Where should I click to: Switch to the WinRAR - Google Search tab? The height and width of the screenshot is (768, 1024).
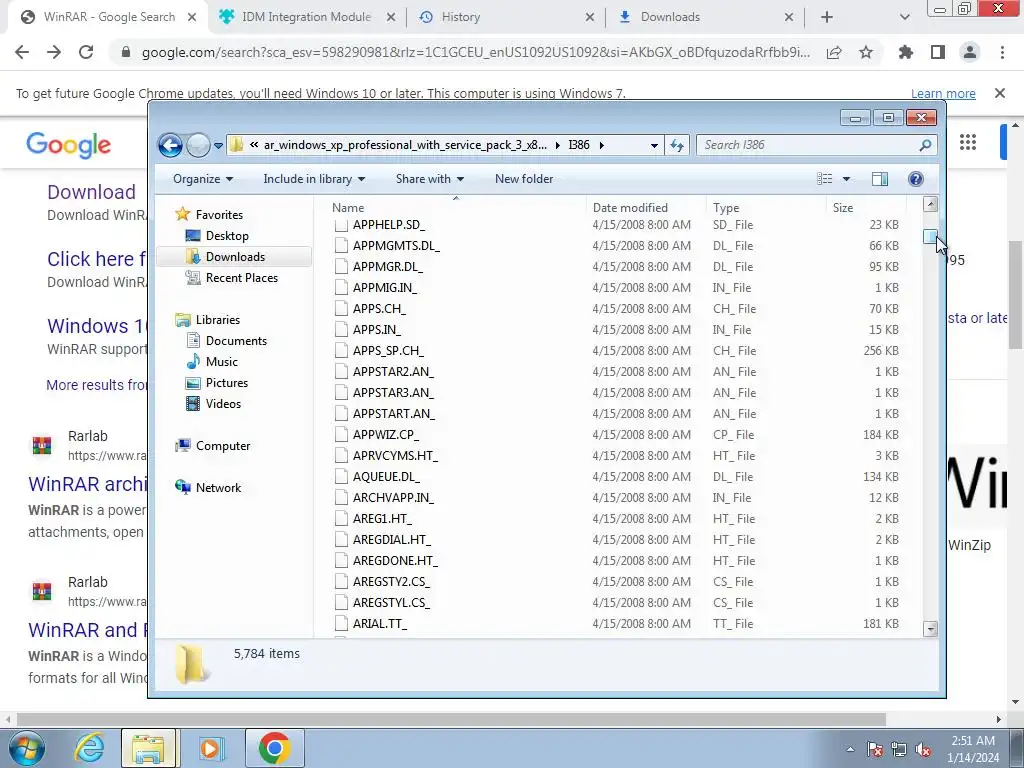click(108, 17)
